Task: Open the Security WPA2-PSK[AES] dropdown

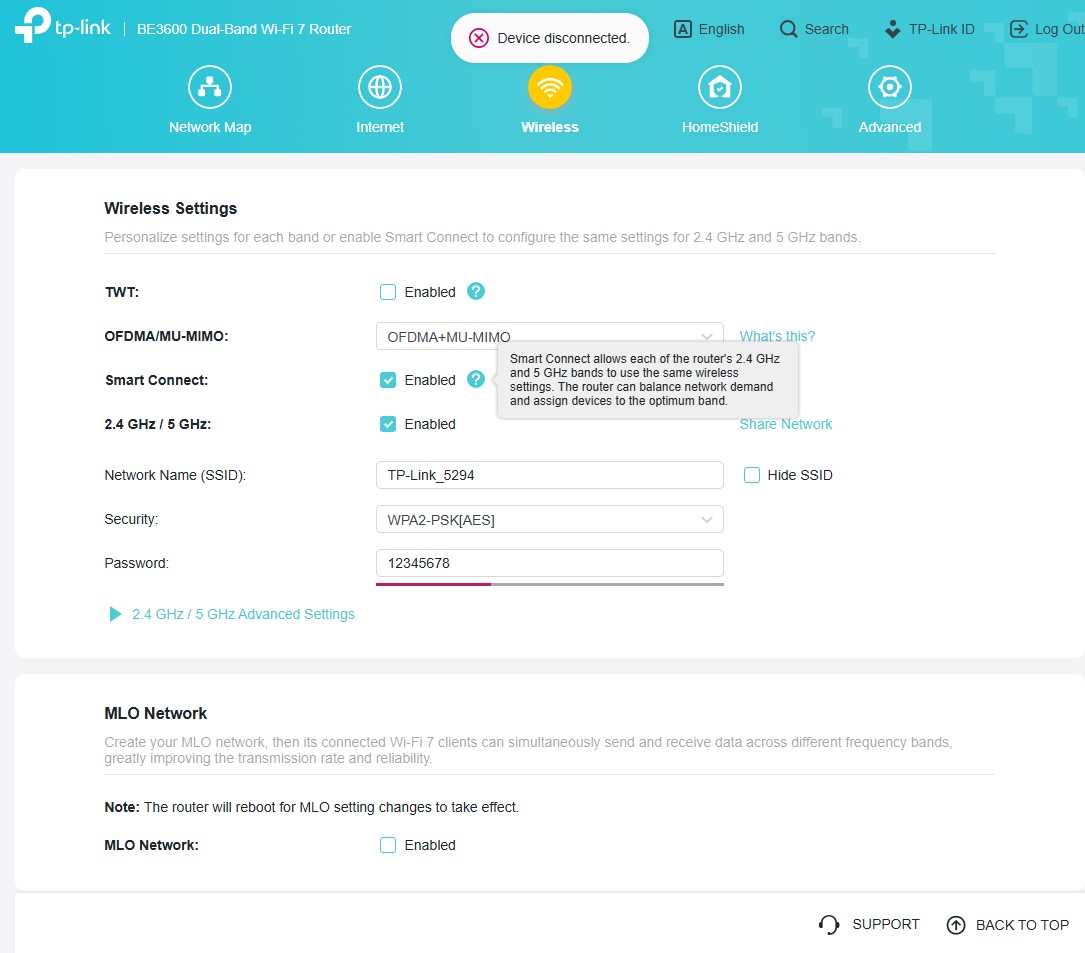Action: point(549,519)
